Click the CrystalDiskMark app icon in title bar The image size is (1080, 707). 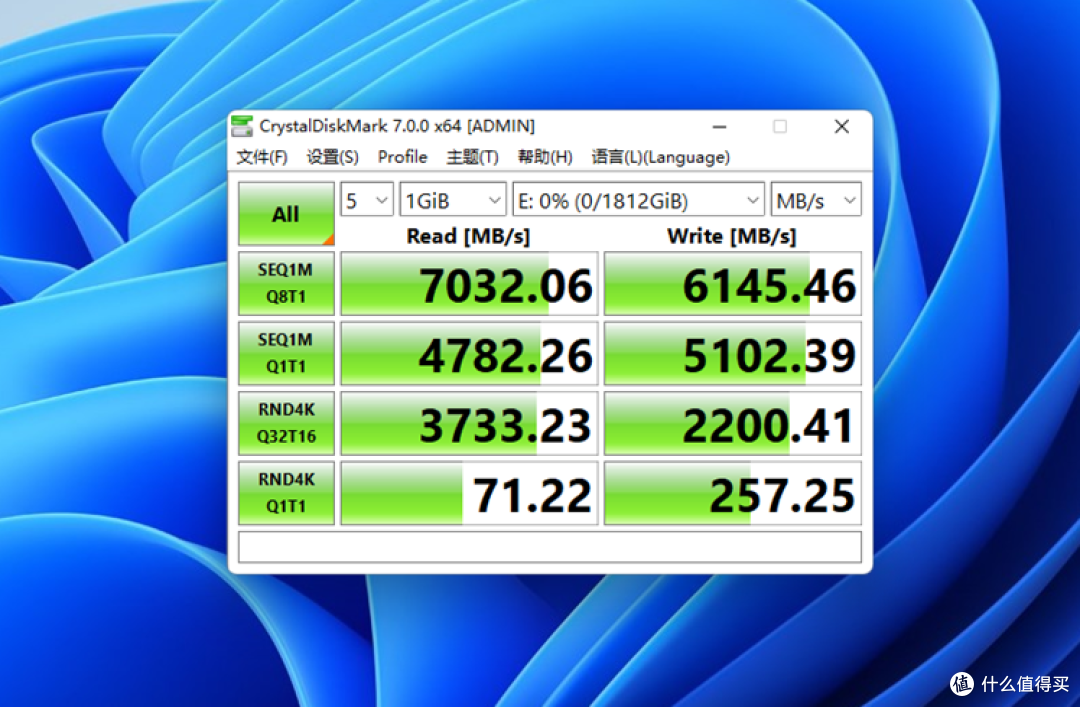(242, 126)
